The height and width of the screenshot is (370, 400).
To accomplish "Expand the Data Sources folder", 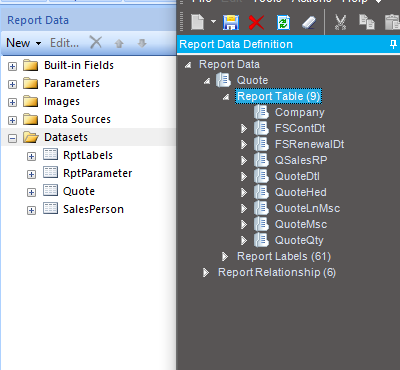I will 12,120.
